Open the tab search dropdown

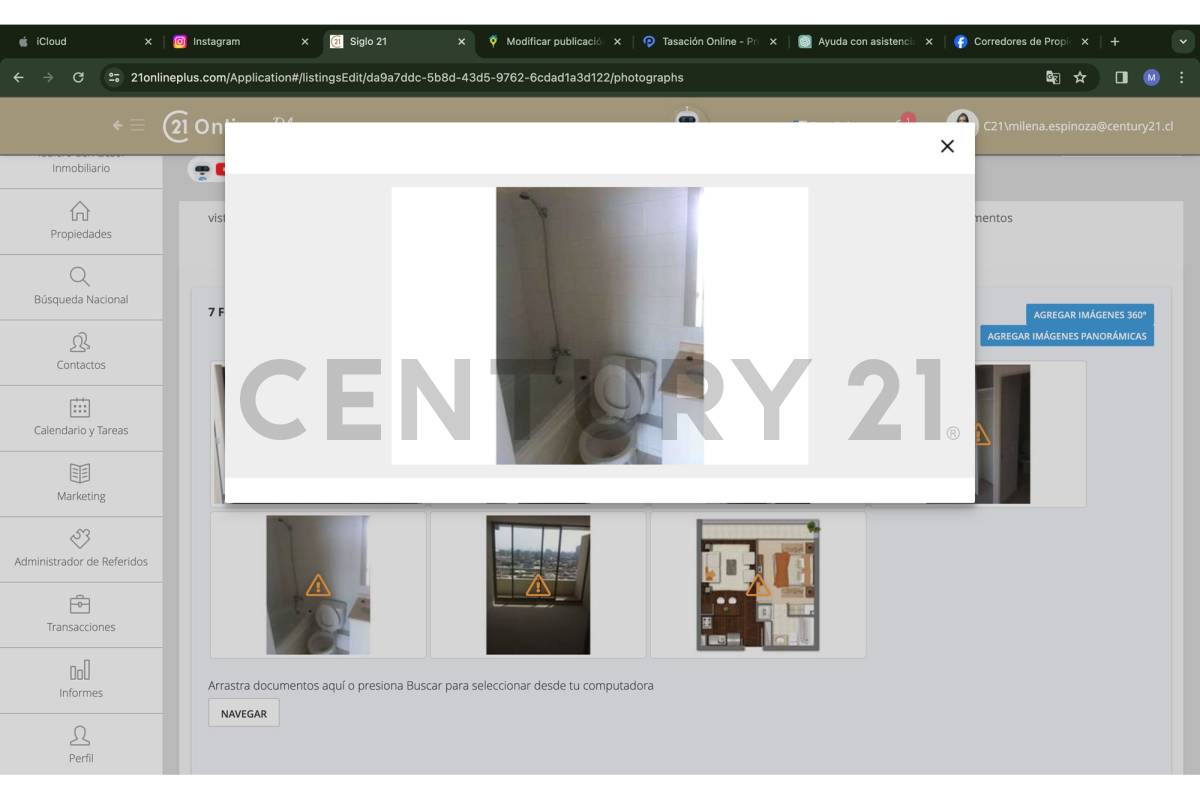coord(1183,42)
